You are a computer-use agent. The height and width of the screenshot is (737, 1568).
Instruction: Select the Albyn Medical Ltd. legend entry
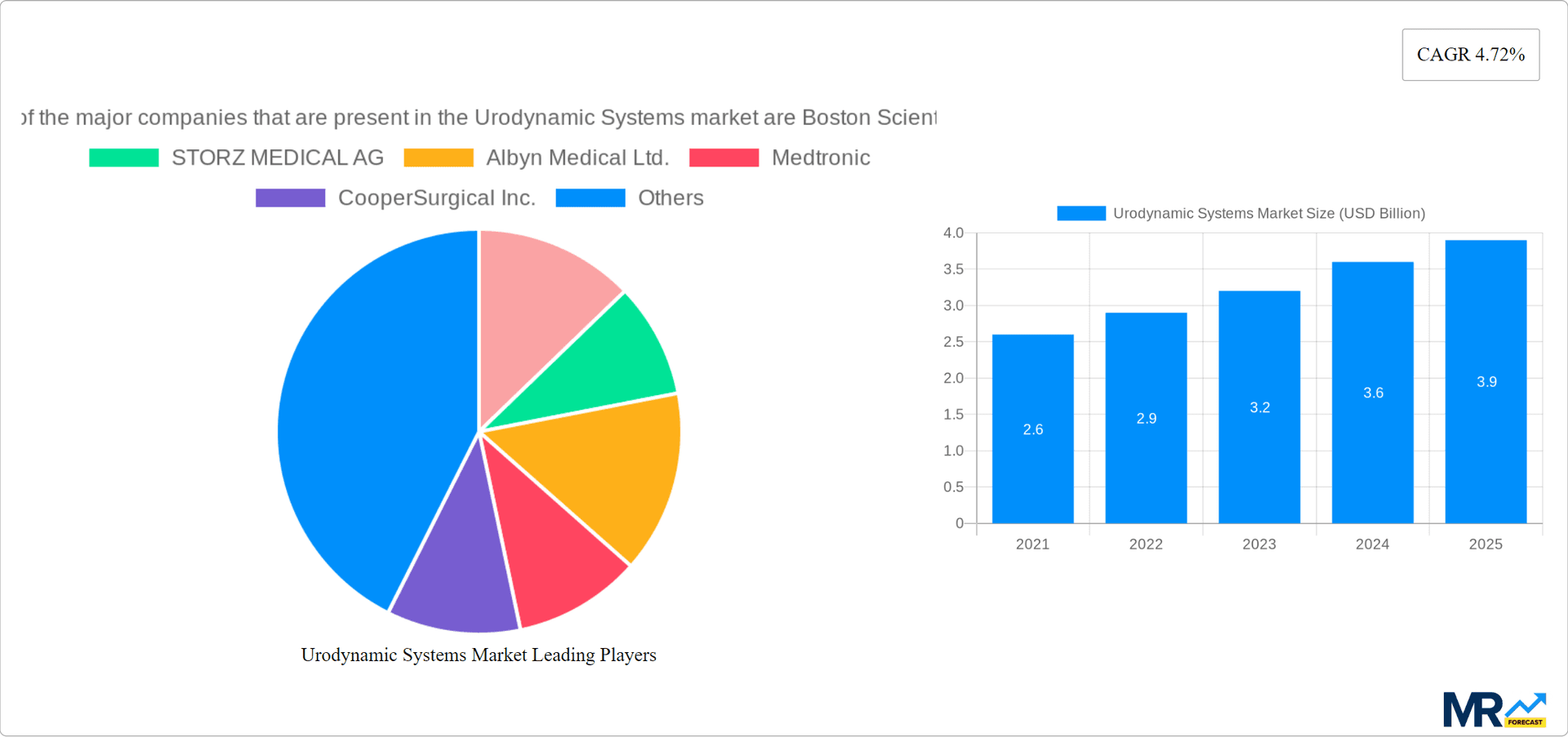coord(577,157)
